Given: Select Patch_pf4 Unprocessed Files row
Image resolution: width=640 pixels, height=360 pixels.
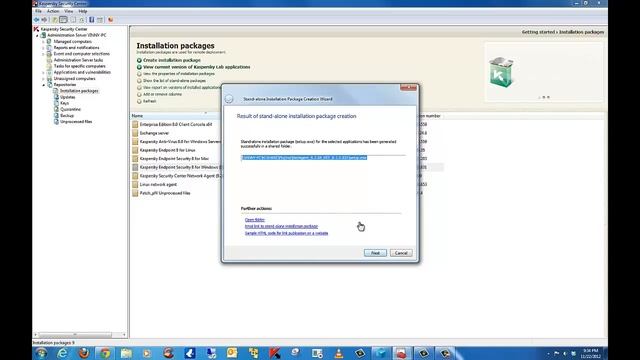Looking at the screenshot, I should pyautogui.click(x=165, y=193).
